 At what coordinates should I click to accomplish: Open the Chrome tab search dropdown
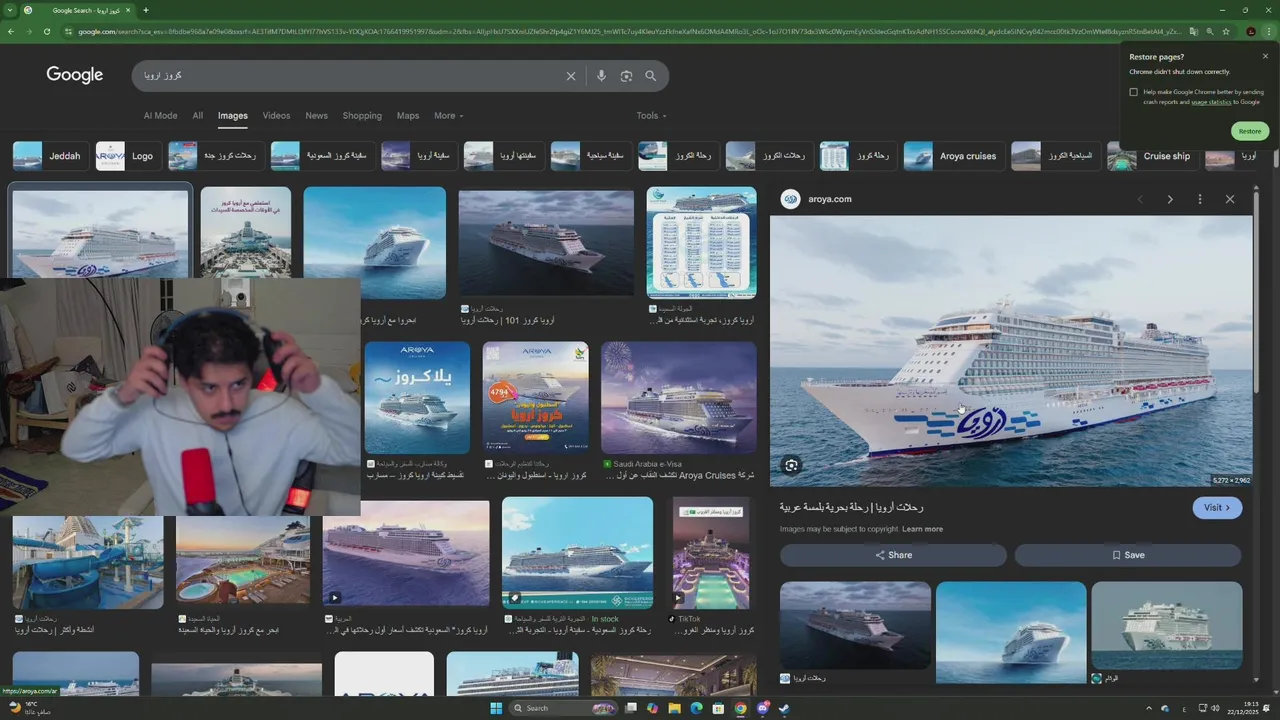pos(10,10)
